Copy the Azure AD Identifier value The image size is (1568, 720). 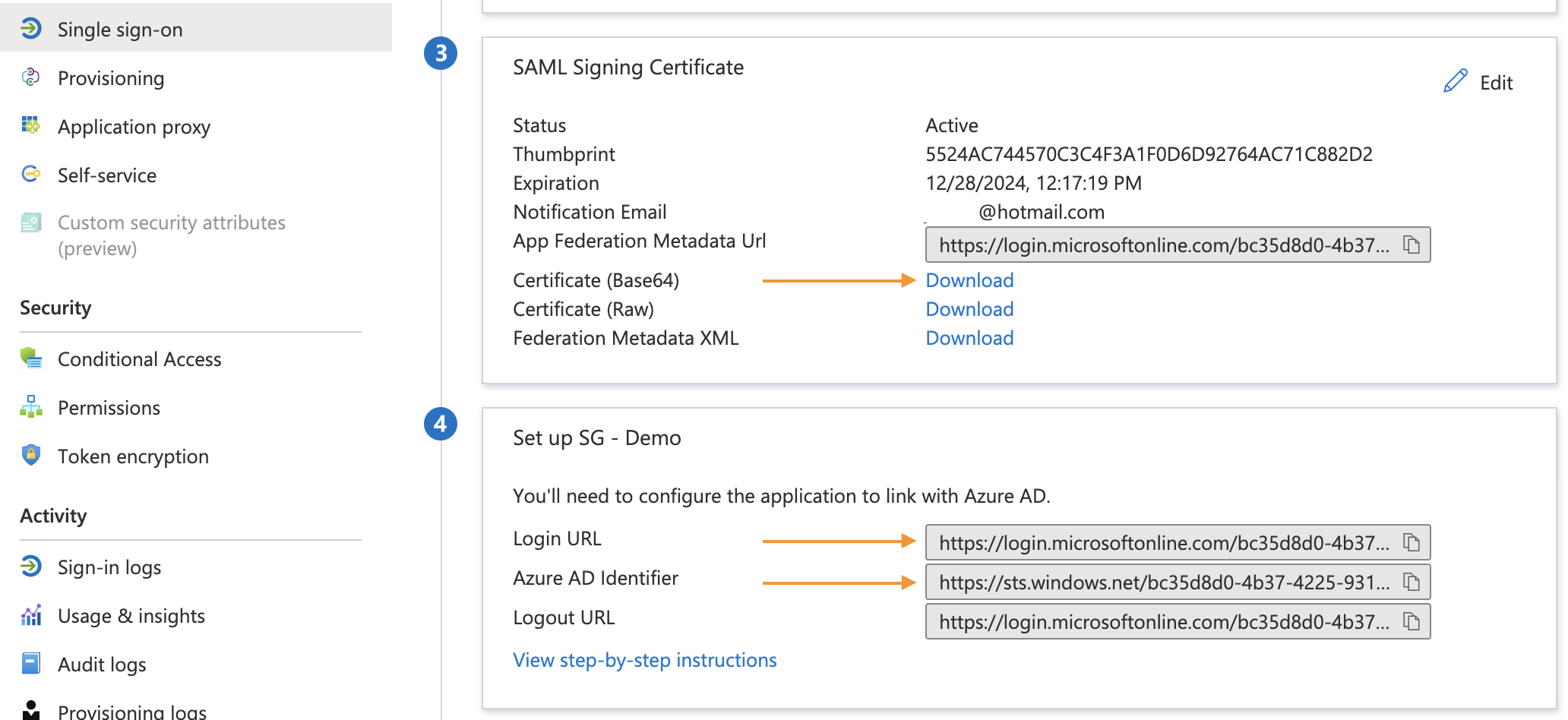point(1412,582)
